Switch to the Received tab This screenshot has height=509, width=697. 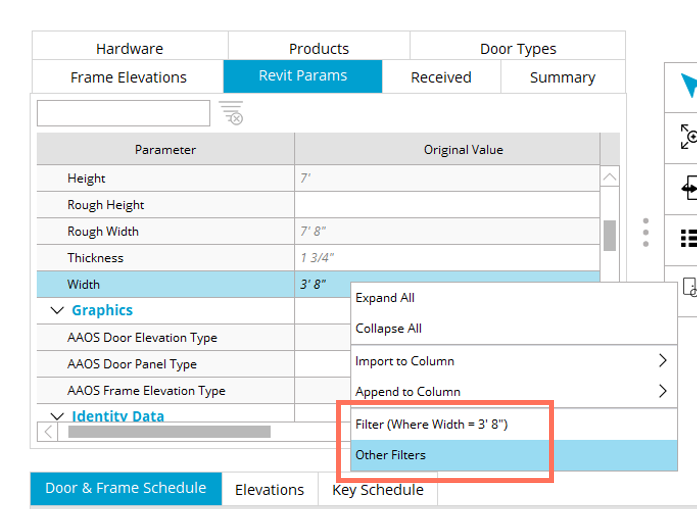[x=441, y=77]
